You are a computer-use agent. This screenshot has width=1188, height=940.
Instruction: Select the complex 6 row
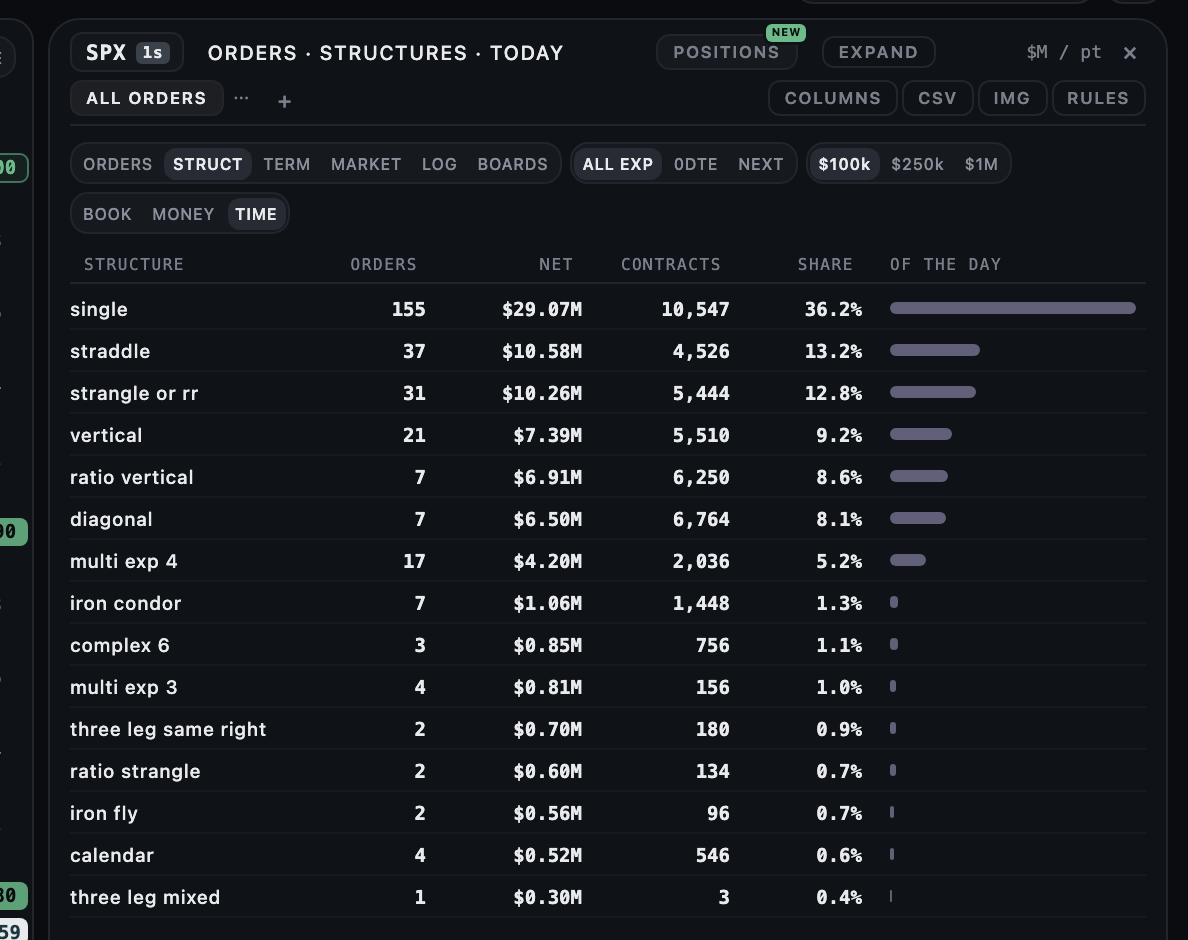point(608,645)
